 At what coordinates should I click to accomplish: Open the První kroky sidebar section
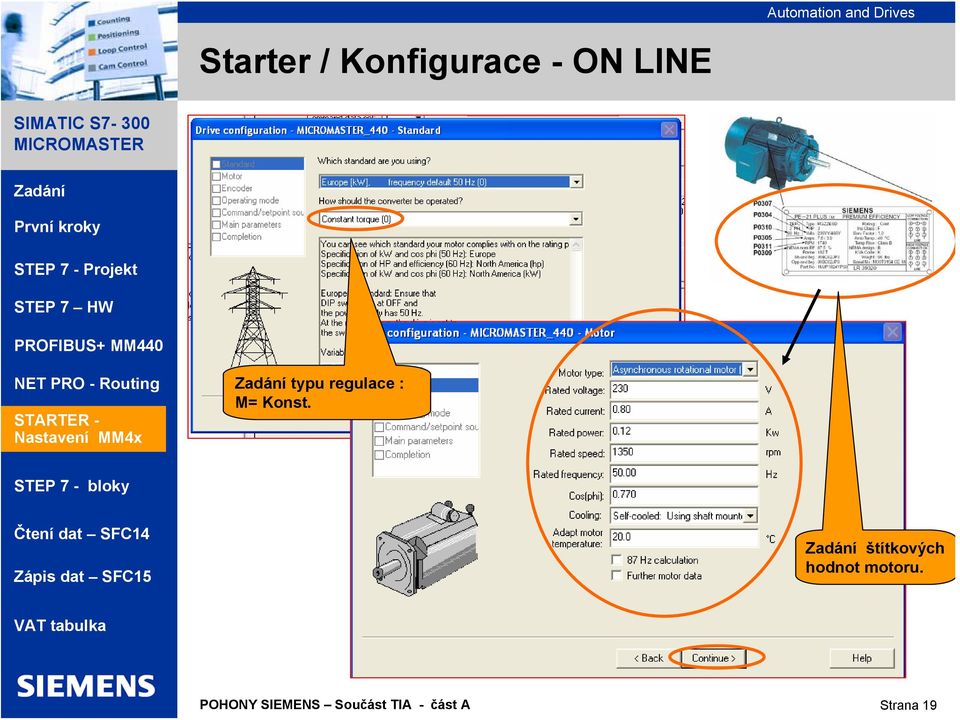point(57,227)
